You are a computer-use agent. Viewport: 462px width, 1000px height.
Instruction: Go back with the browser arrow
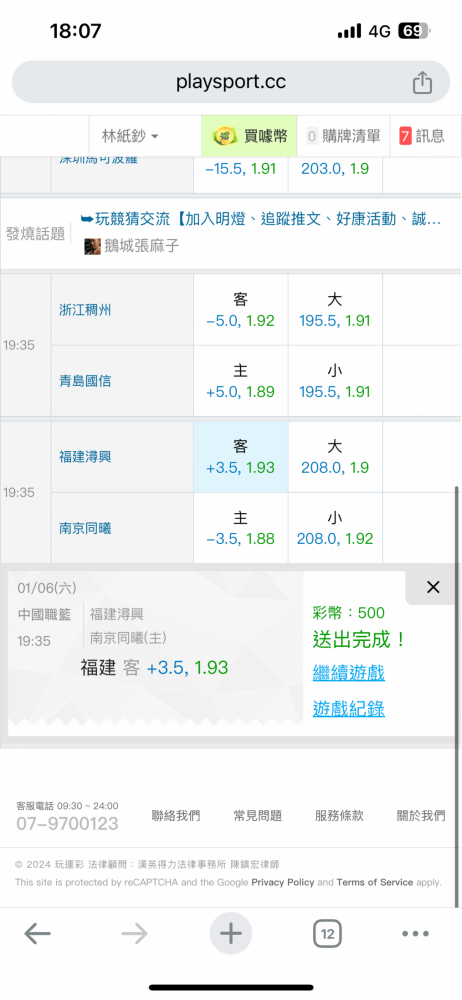38,934
